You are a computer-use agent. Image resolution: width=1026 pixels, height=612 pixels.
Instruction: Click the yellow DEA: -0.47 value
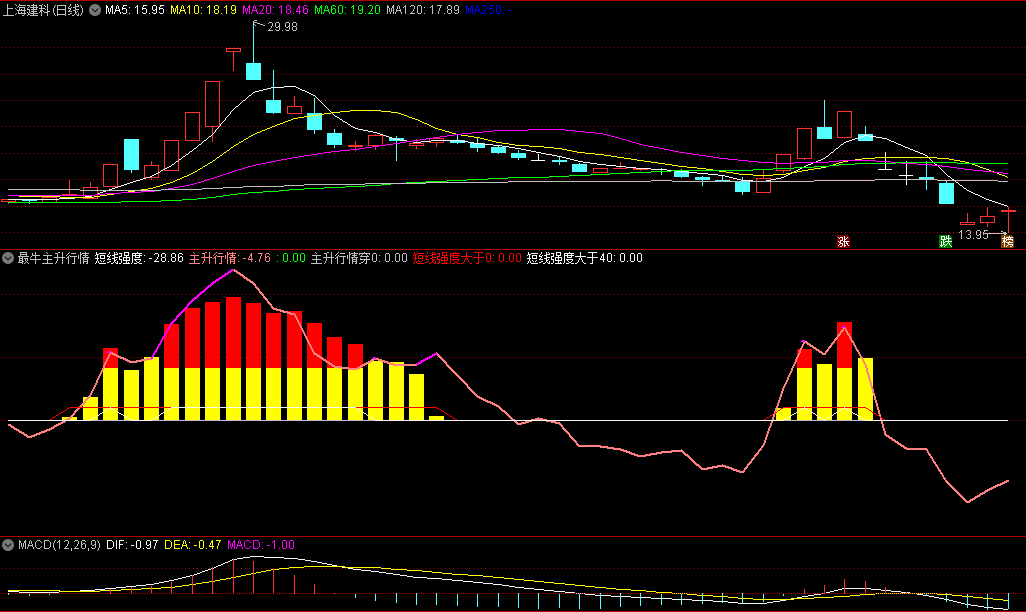coord(192,545)
